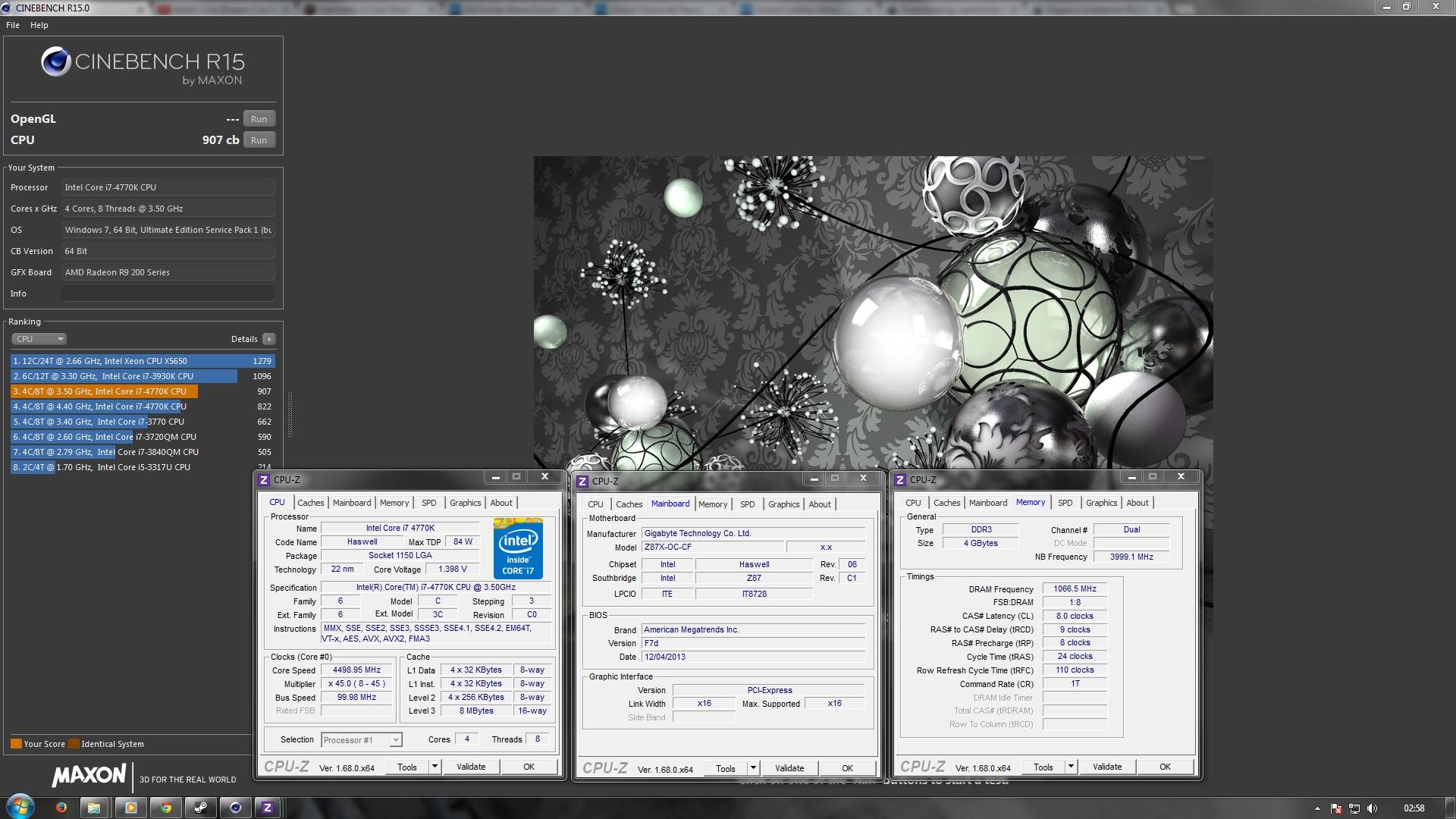
Task: Select Memory tab in the Mainboard CPU-Z window
Action: 713,504
